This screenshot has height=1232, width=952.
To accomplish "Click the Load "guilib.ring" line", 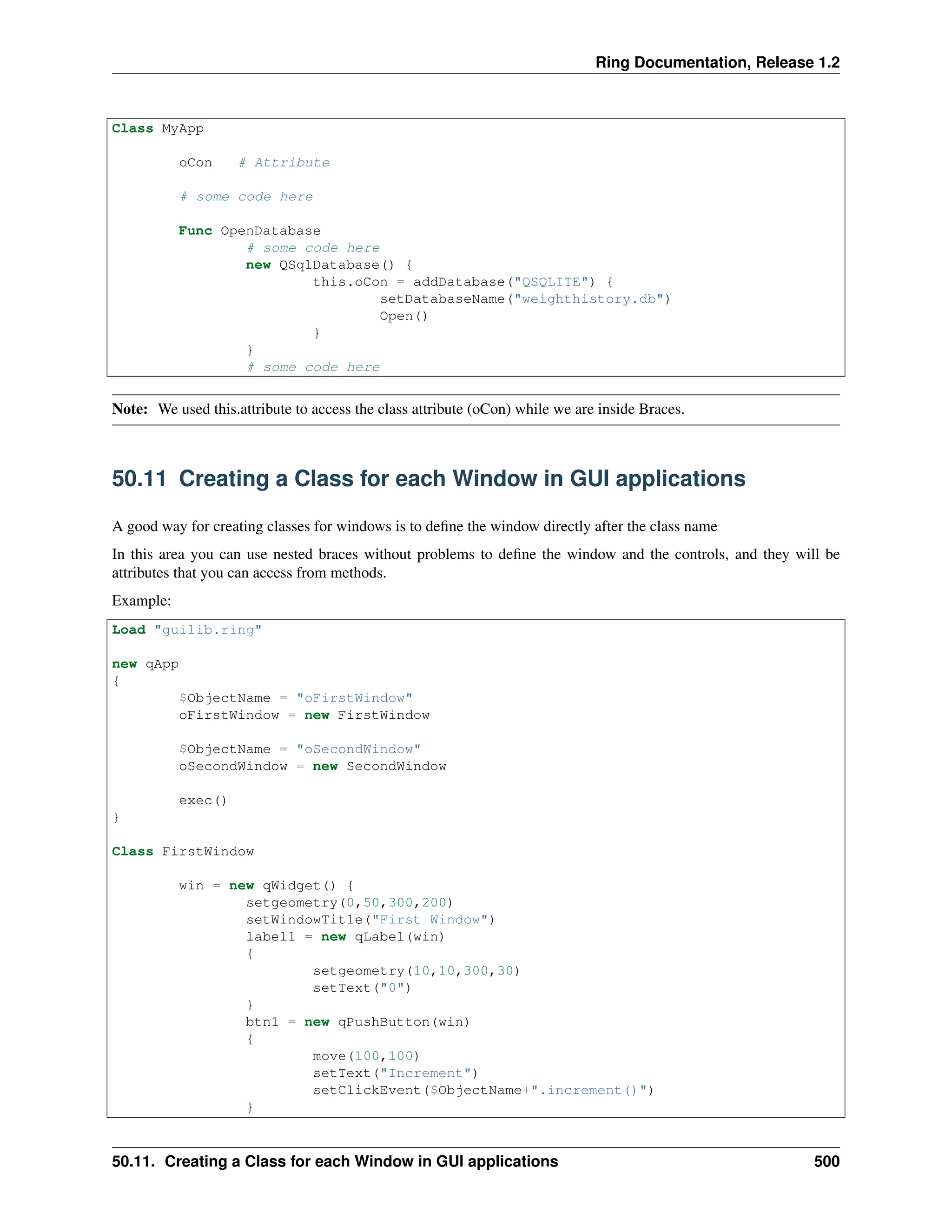I will point(187,629).
